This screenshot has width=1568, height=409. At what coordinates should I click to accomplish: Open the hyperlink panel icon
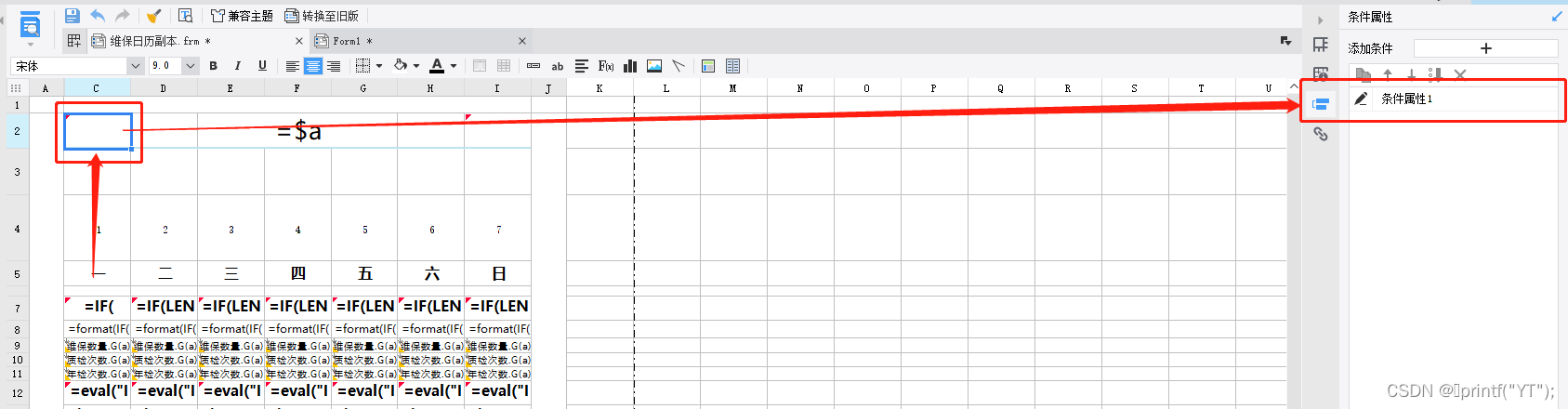click(1320, 134)
